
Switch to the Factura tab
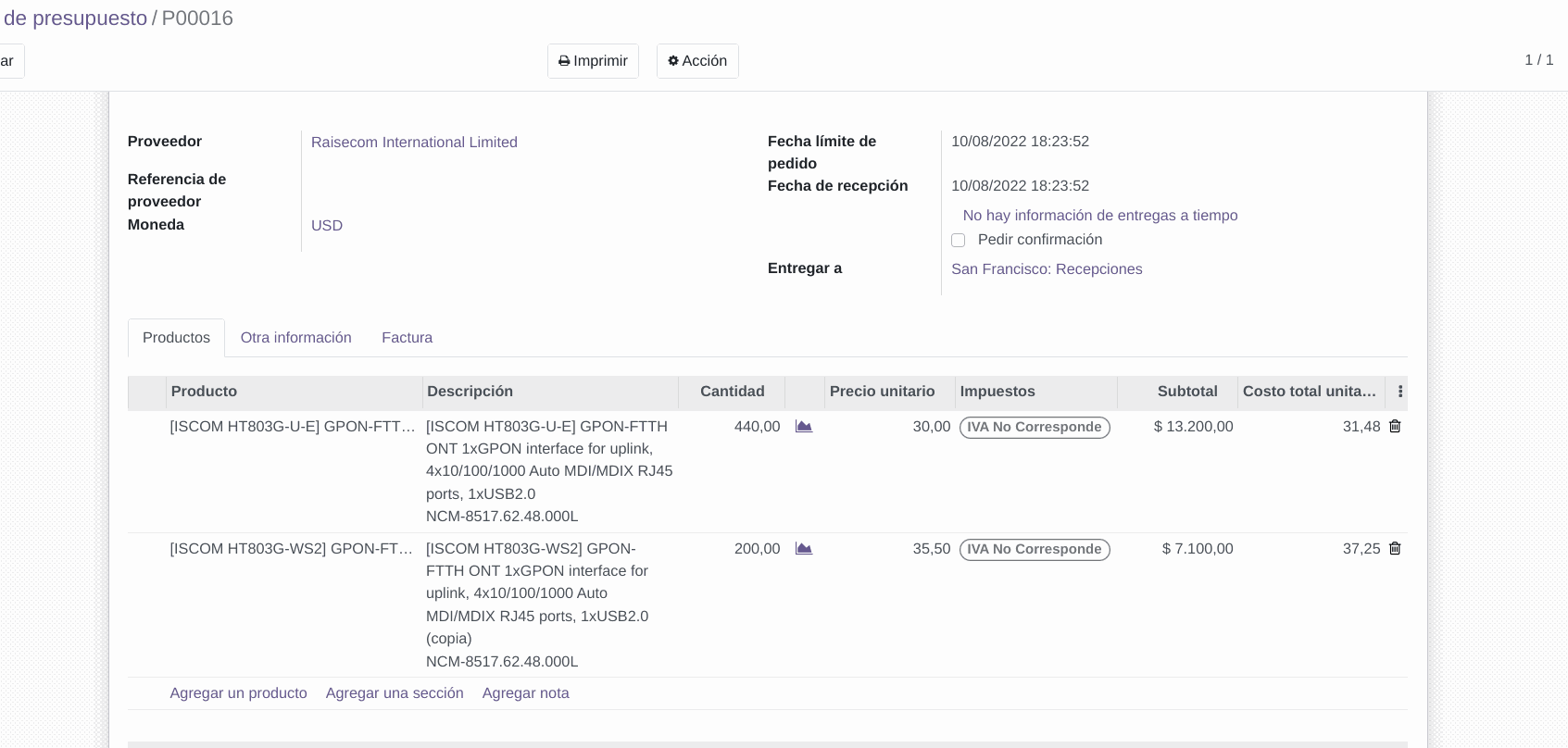click(x=408, y=338)
